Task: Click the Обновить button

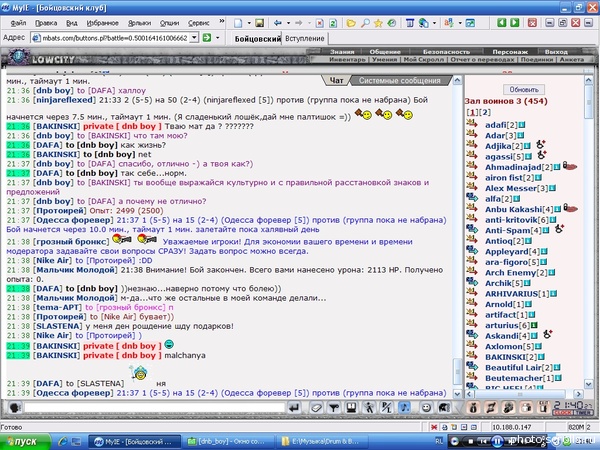Action: pyautogui.click(x=524, y=90)
